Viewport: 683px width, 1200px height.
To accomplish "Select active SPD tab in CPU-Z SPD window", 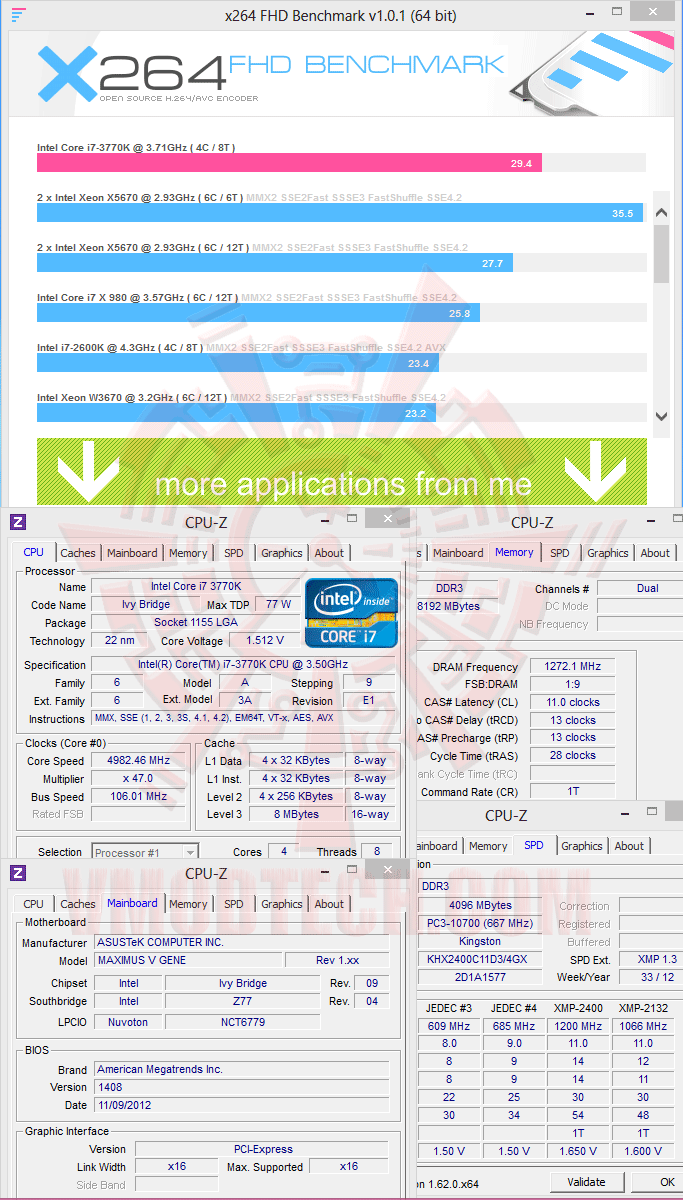I will [534, 845].
